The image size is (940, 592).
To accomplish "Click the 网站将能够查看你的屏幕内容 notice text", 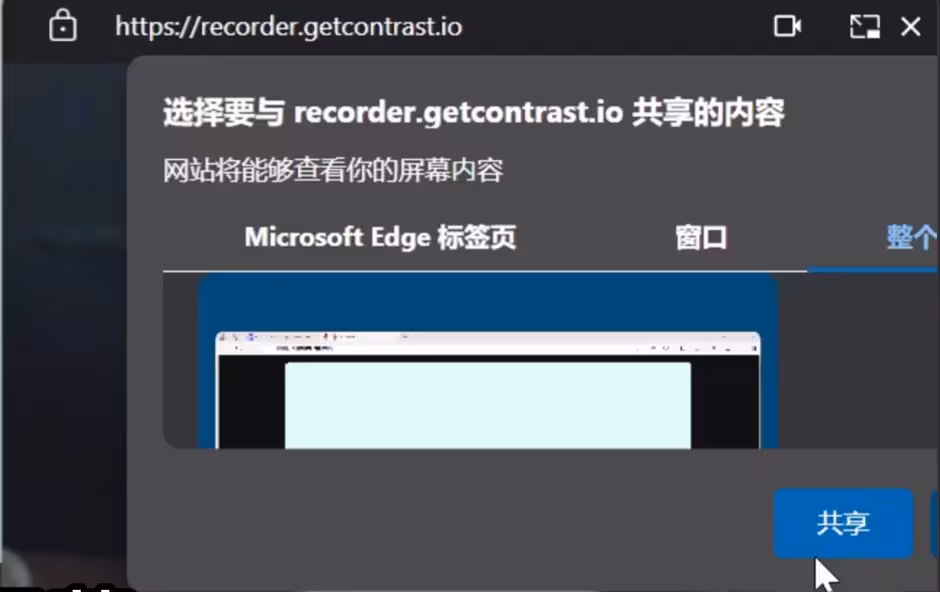I will (333, 170).
